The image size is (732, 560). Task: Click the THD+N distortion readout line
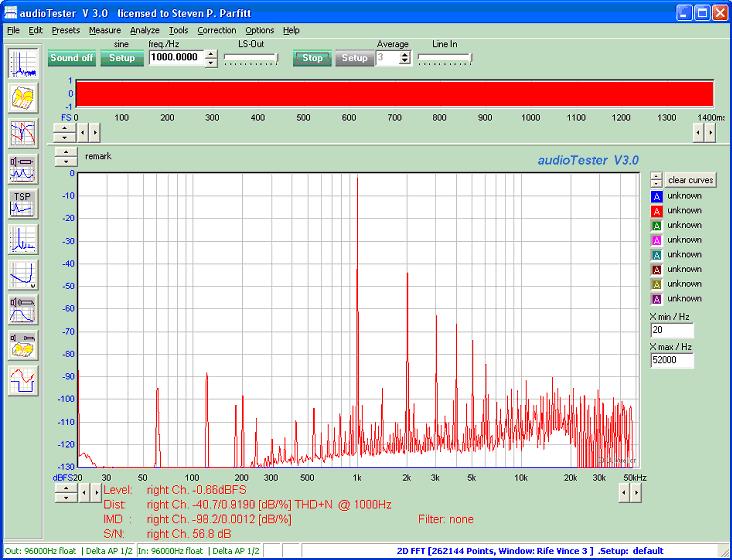tap(247, 505)
